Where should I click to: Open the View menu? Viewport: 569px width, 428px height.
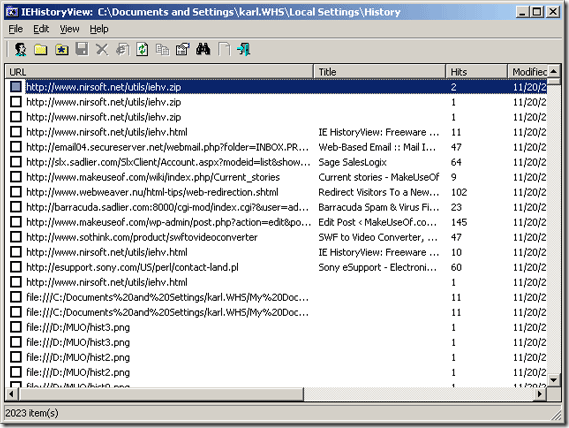pyautogui.click(x=69, y=29)
